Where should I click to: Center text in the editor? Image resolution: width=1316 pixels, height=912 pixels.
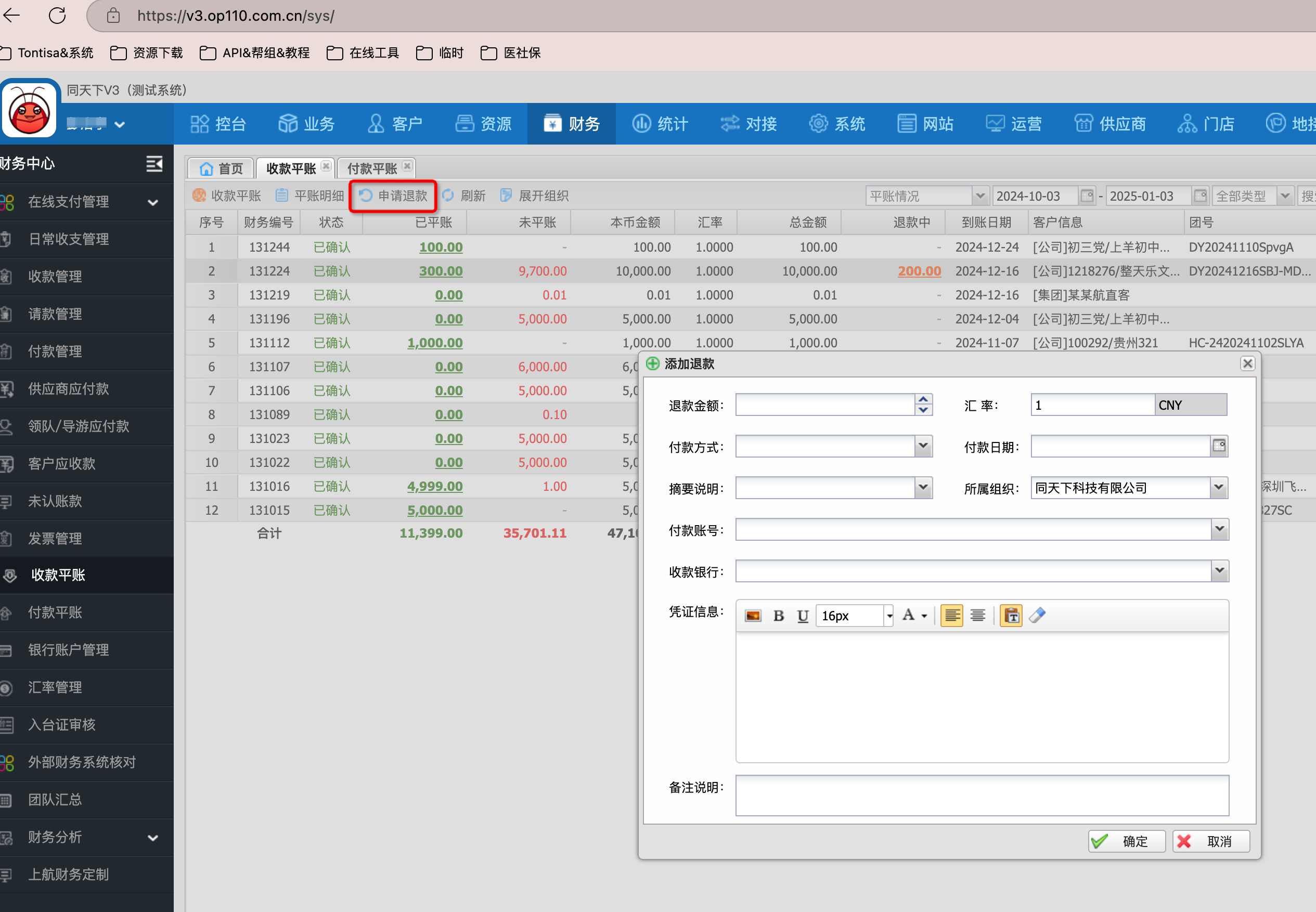(x=977, y=616)
